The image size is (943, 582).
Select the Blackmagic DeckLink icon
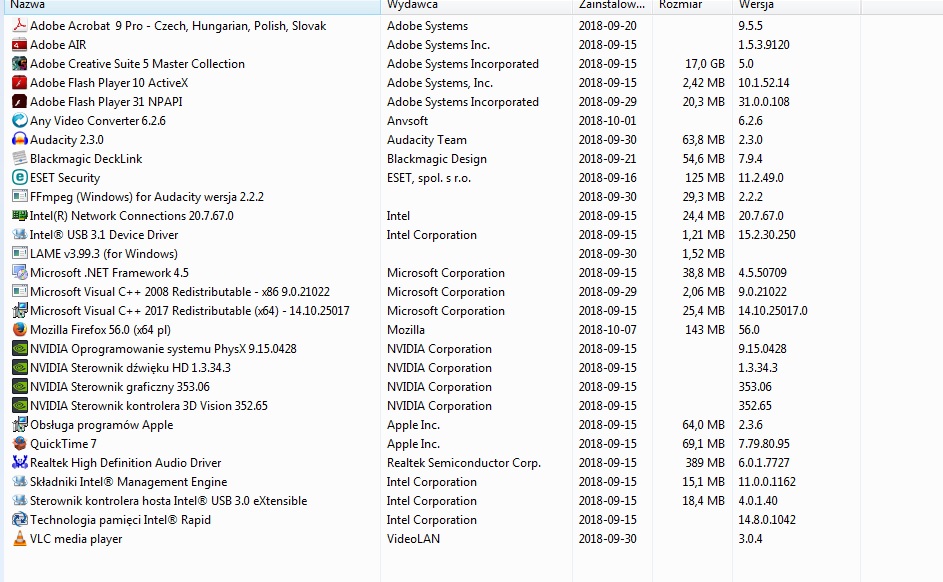pos(20,159)
